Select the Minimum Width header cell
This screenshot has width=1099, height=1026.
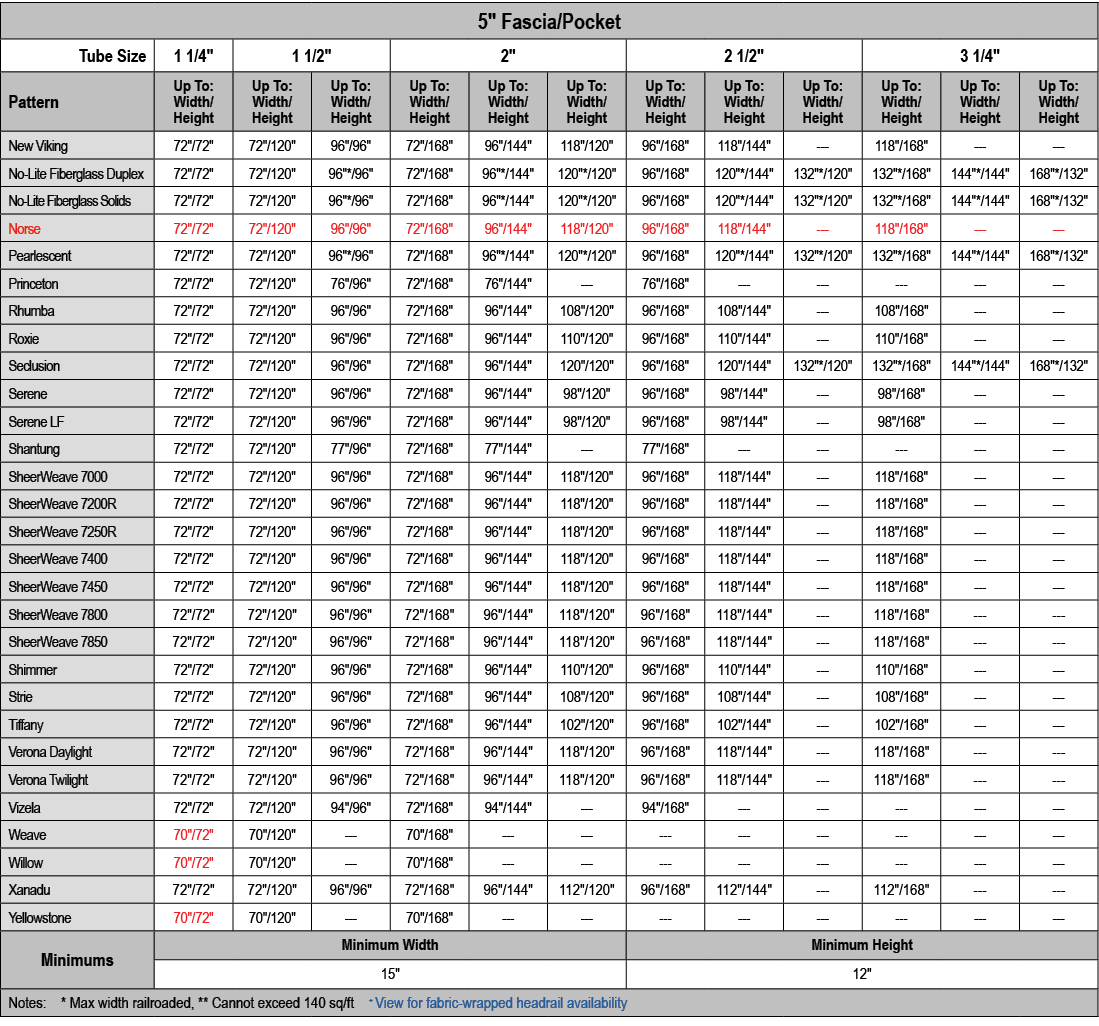pyautogui.click(x=390, y=945)
